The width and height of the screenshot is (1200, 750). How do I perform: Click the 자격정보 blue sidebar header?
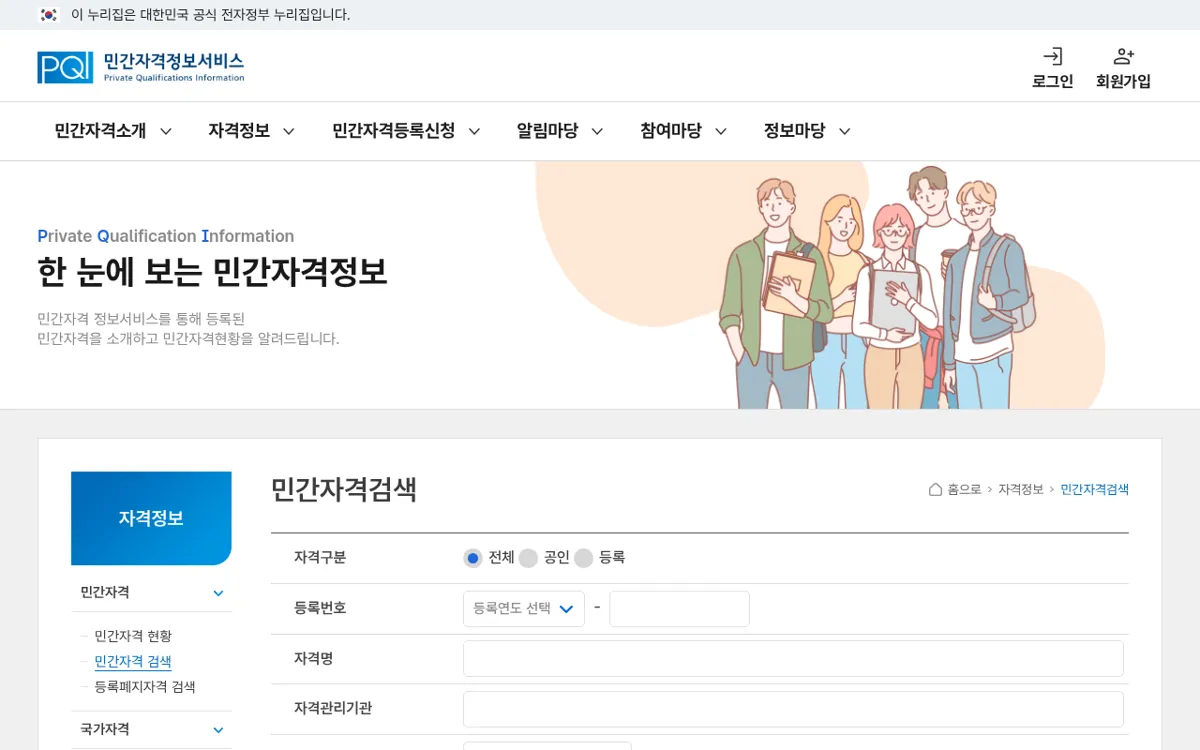pyautogui.click(x=151, y=518)
